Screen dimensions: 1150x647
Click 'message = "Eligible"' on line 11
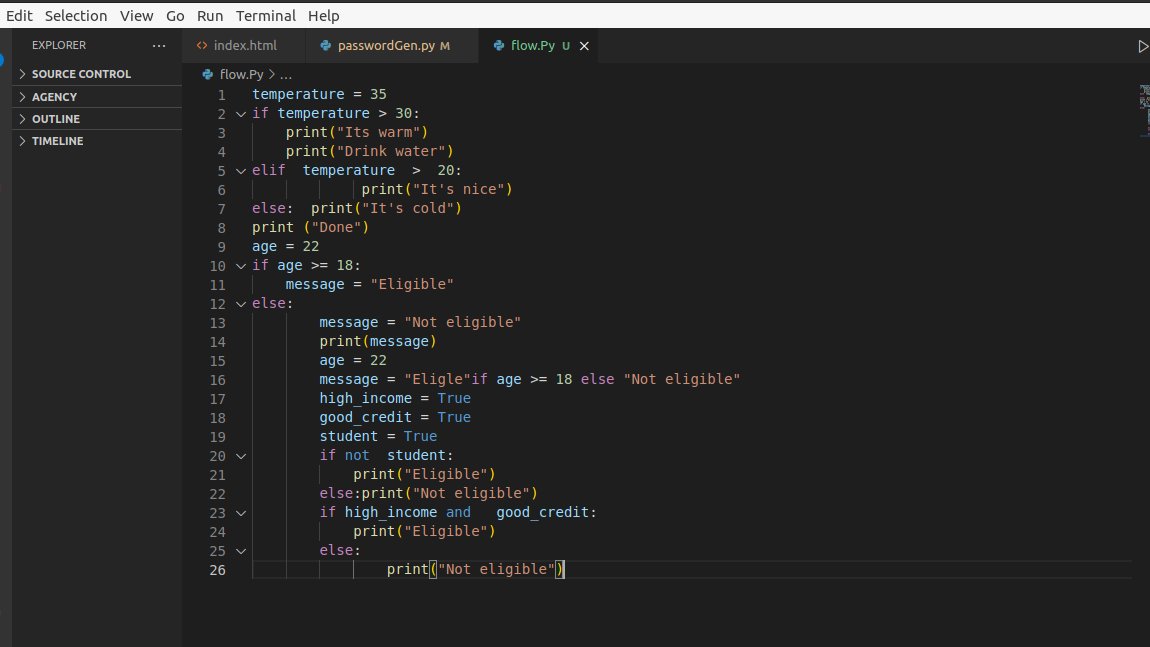pos(369,284)
